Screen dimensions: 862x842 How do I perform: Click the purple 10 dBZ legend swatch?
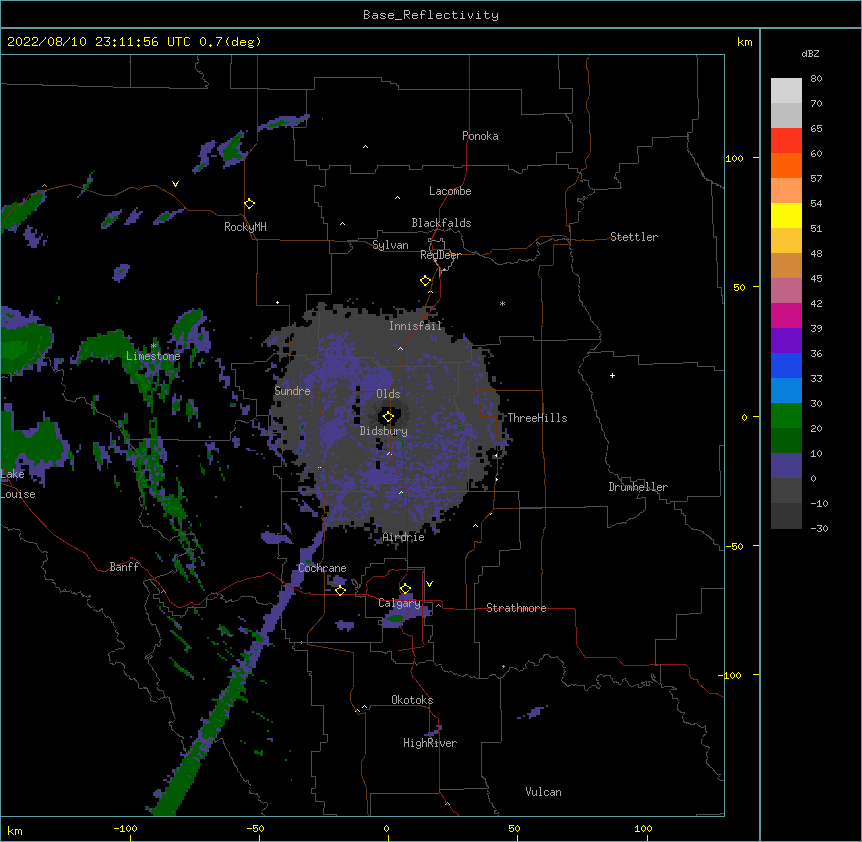pyautogui.click(x=786, y=466)
